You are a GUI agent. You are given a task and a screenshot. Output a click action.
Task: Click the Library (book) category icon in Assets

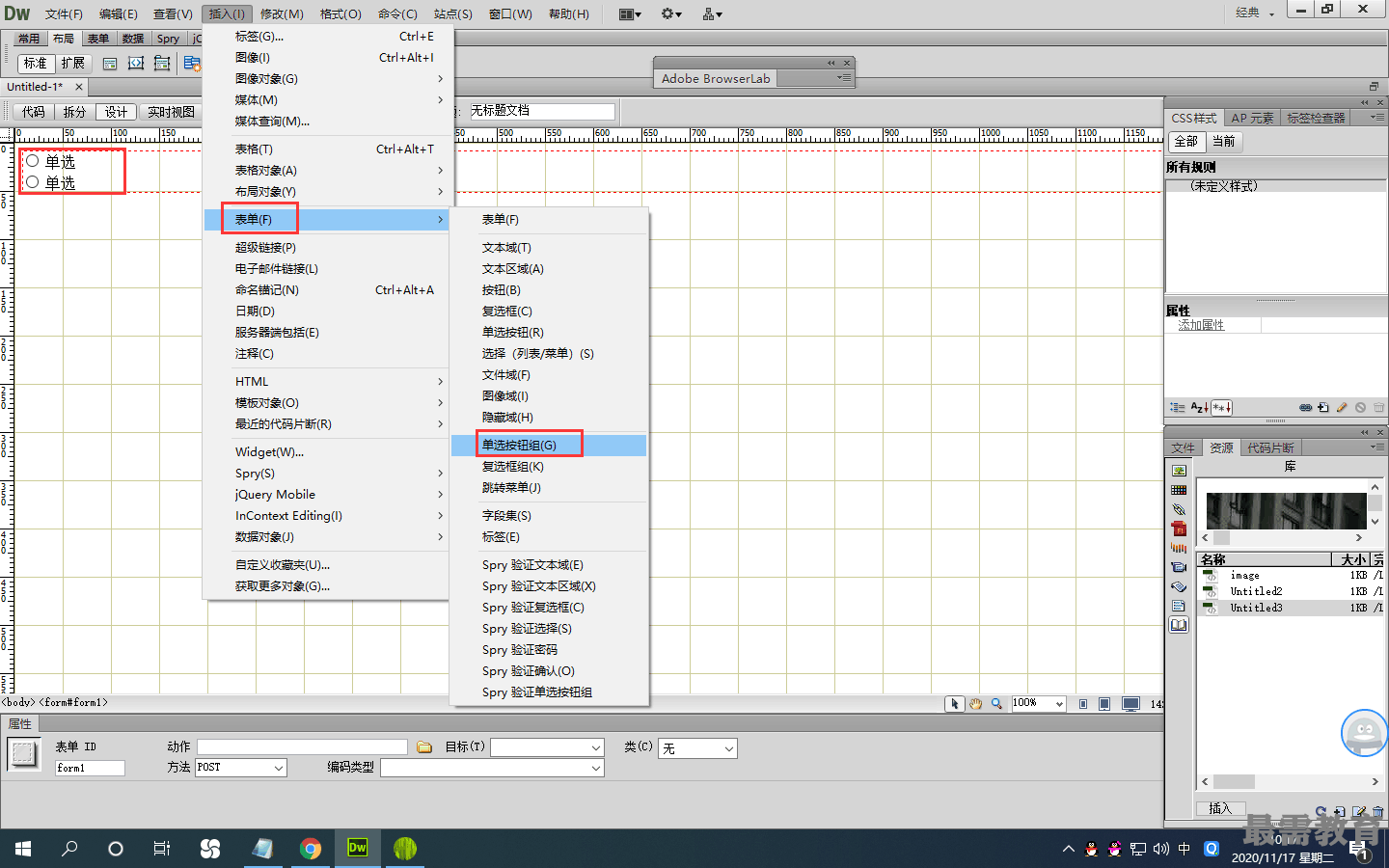[x=1179, y=625]
